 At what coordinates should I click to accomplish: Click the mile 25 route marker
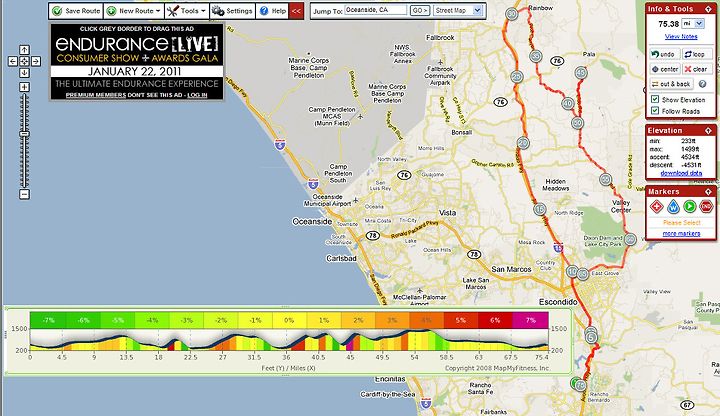point(517,77)
